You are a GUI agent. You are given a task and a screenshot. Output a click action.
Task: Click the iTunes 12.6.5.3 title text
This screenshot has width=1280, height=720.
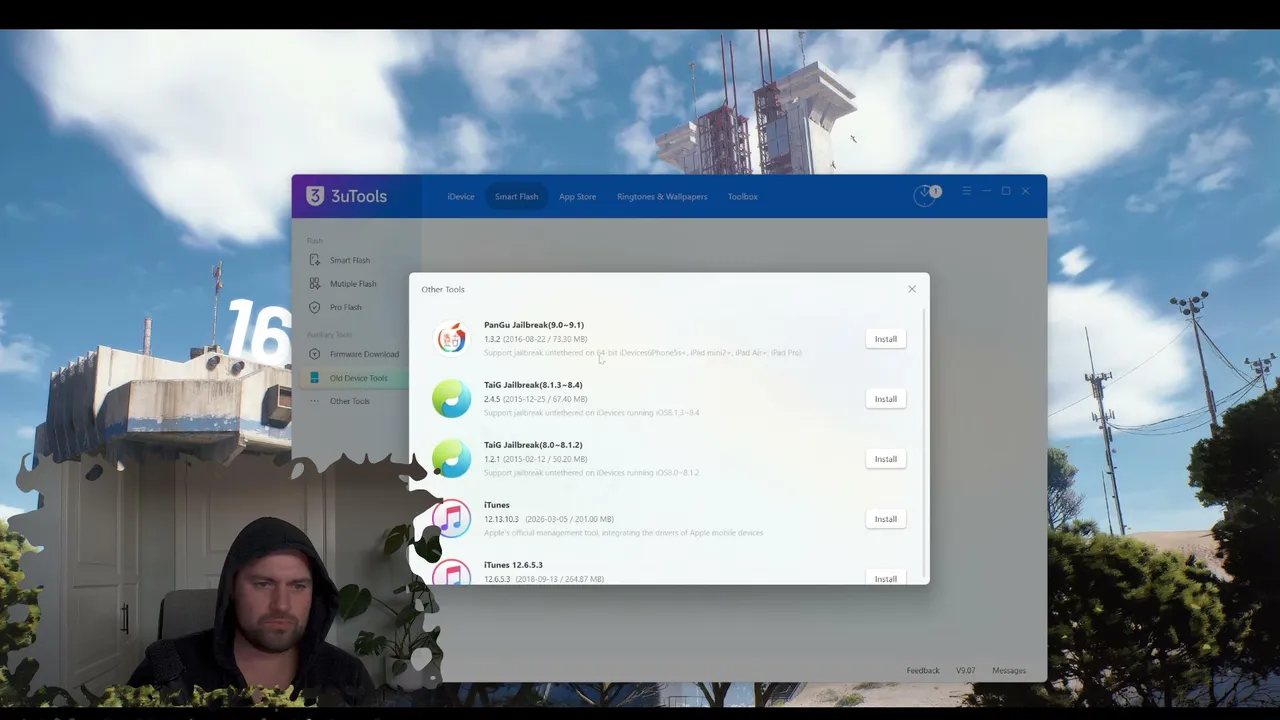pos(513,565)
